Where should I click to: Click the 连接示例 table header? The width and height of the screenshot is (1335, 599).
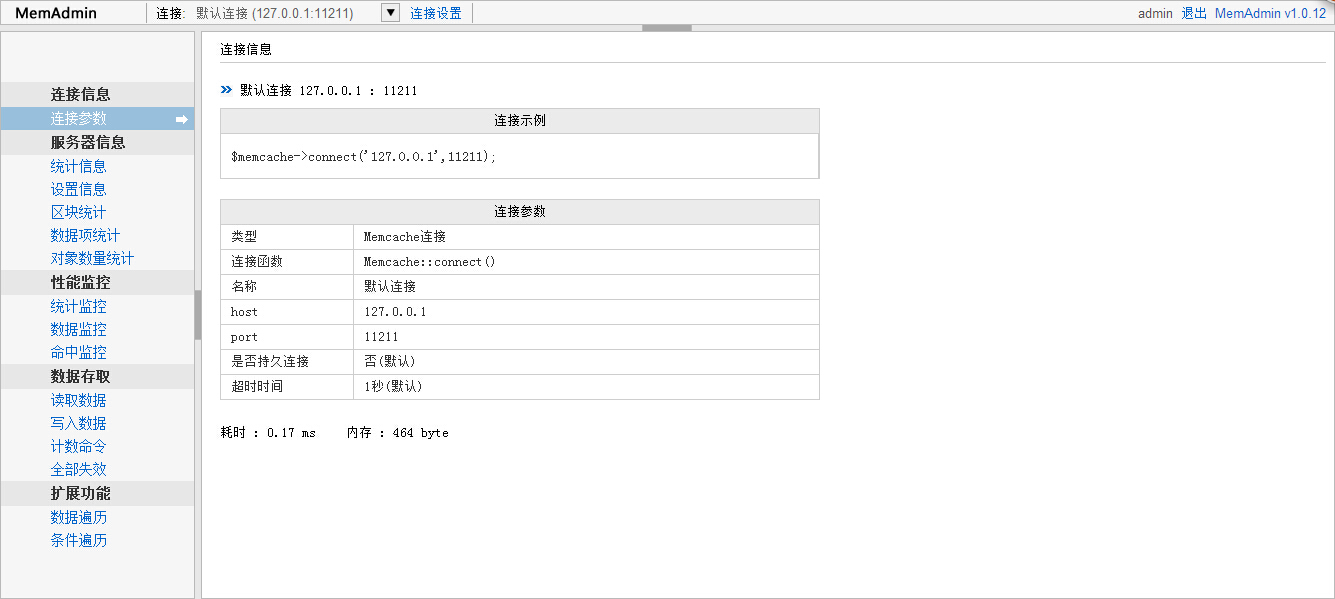tap(520, 121)
